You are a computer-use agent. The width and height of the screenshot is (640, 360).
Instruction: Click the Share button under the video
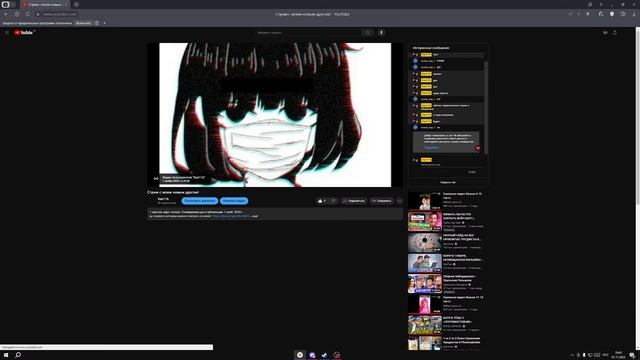coord(354,201)
